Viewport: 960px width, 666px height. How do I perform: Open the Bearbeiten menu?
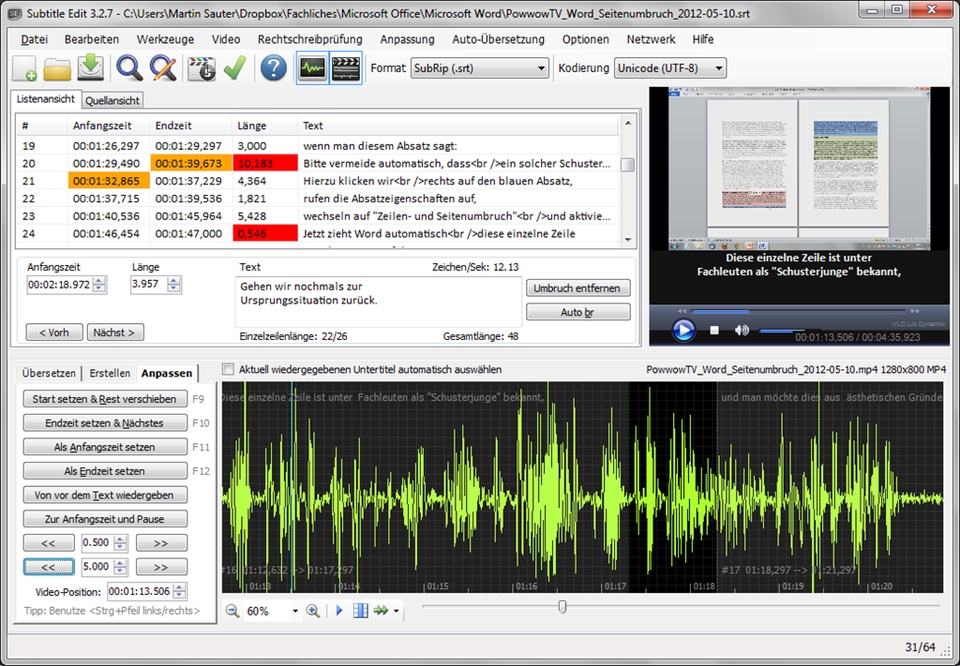(92, 39)
